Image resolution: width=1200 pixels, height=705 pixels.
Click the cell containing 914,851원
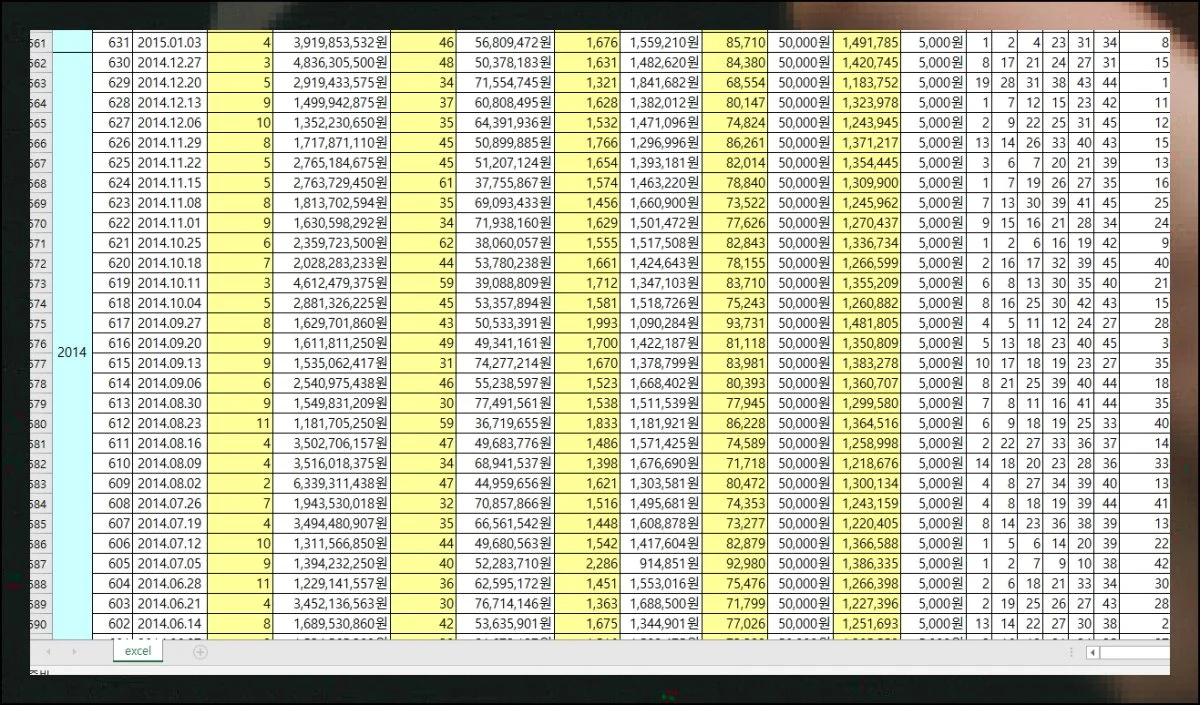(x=662, y=563)
